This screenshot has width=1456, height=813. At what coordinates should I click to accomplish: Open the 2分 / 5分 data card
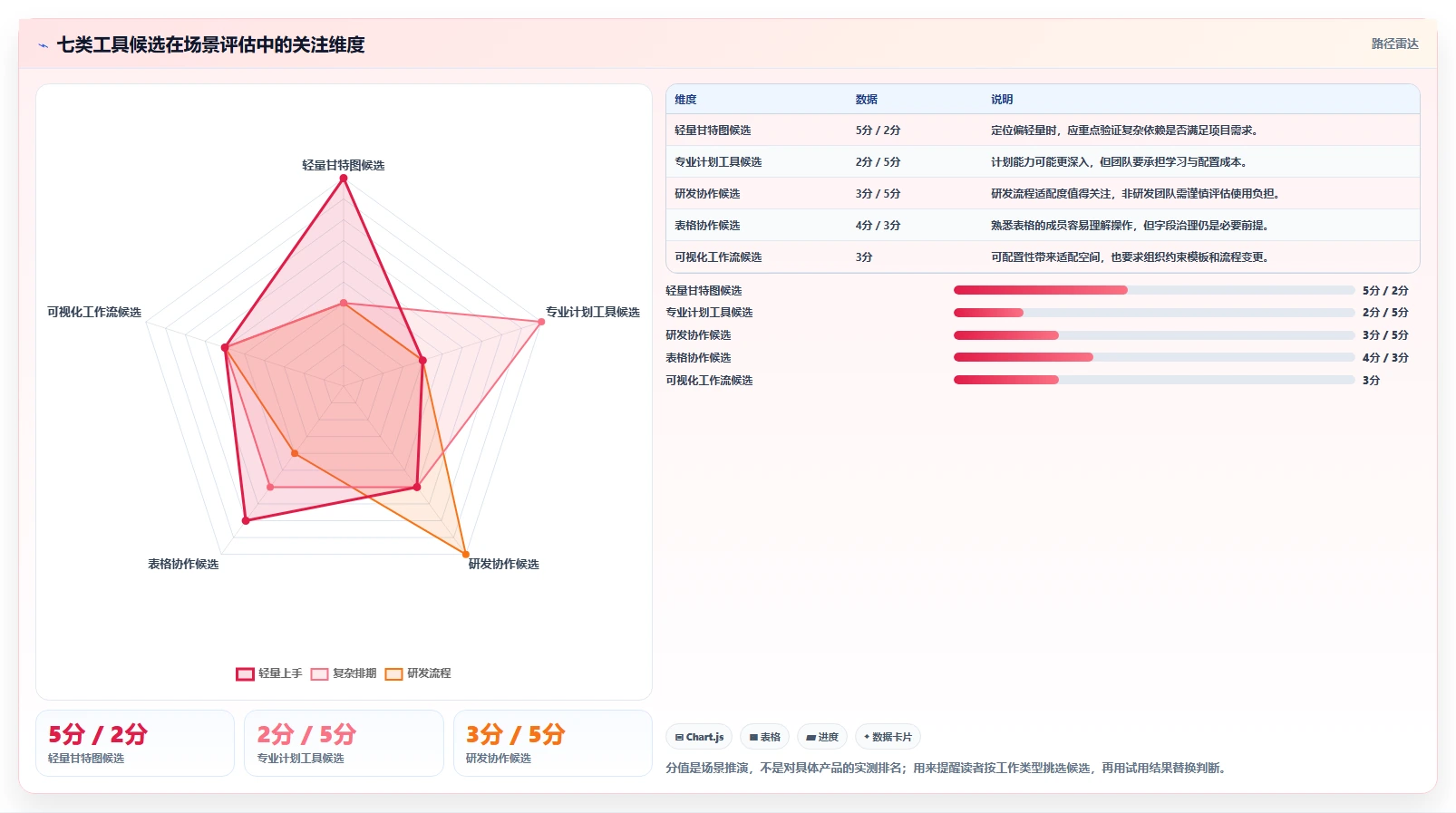click(344, 743)
